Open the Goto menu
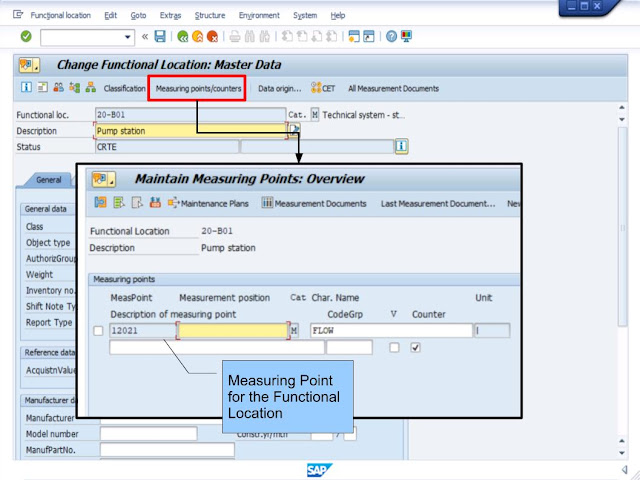This screenshot has width=640, height=480. 138,16
